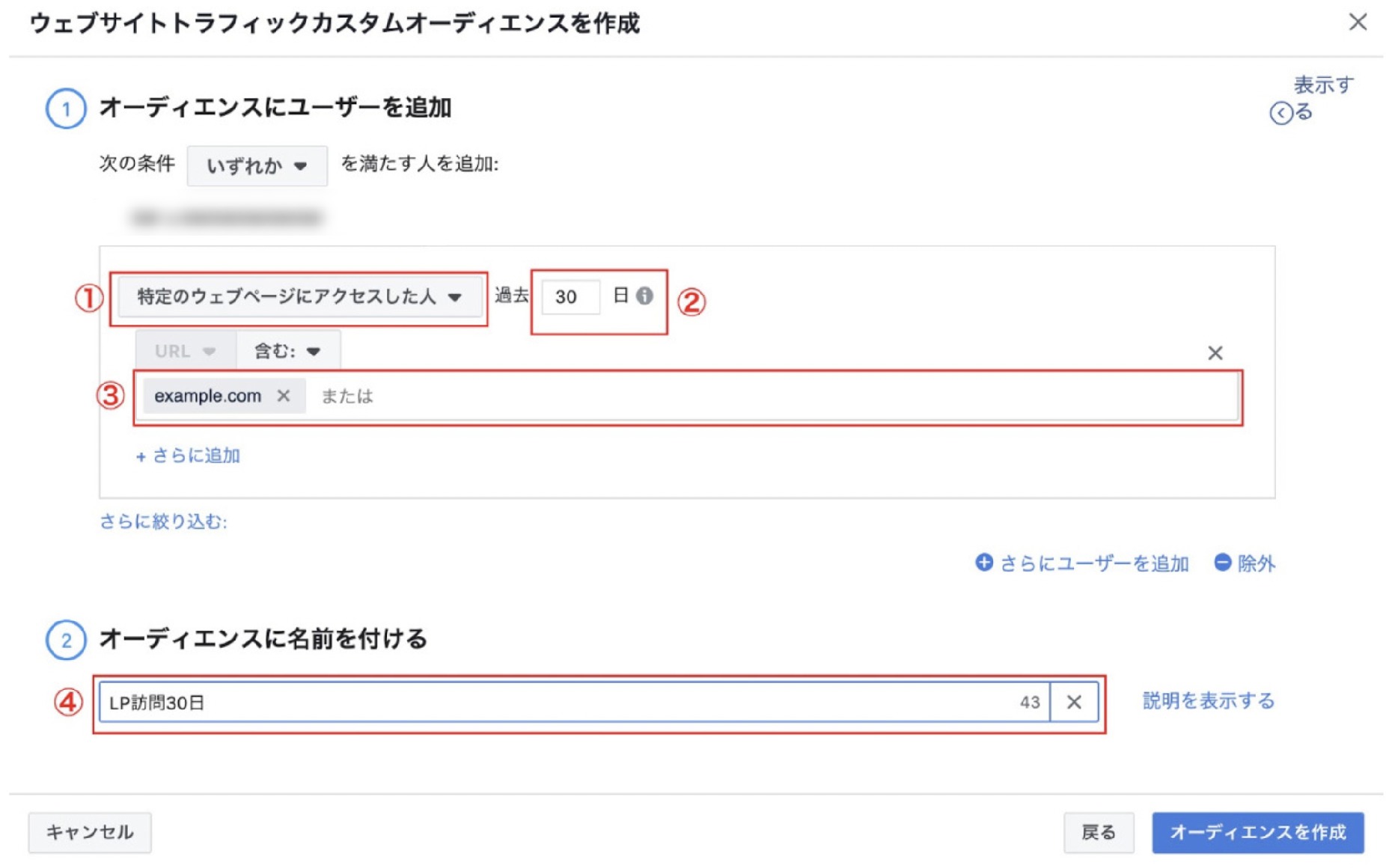Image resolution: width=1386 pixels, height=868 pixels.
Task: Click the さらに絞り込む link
Action: [163, 522]
